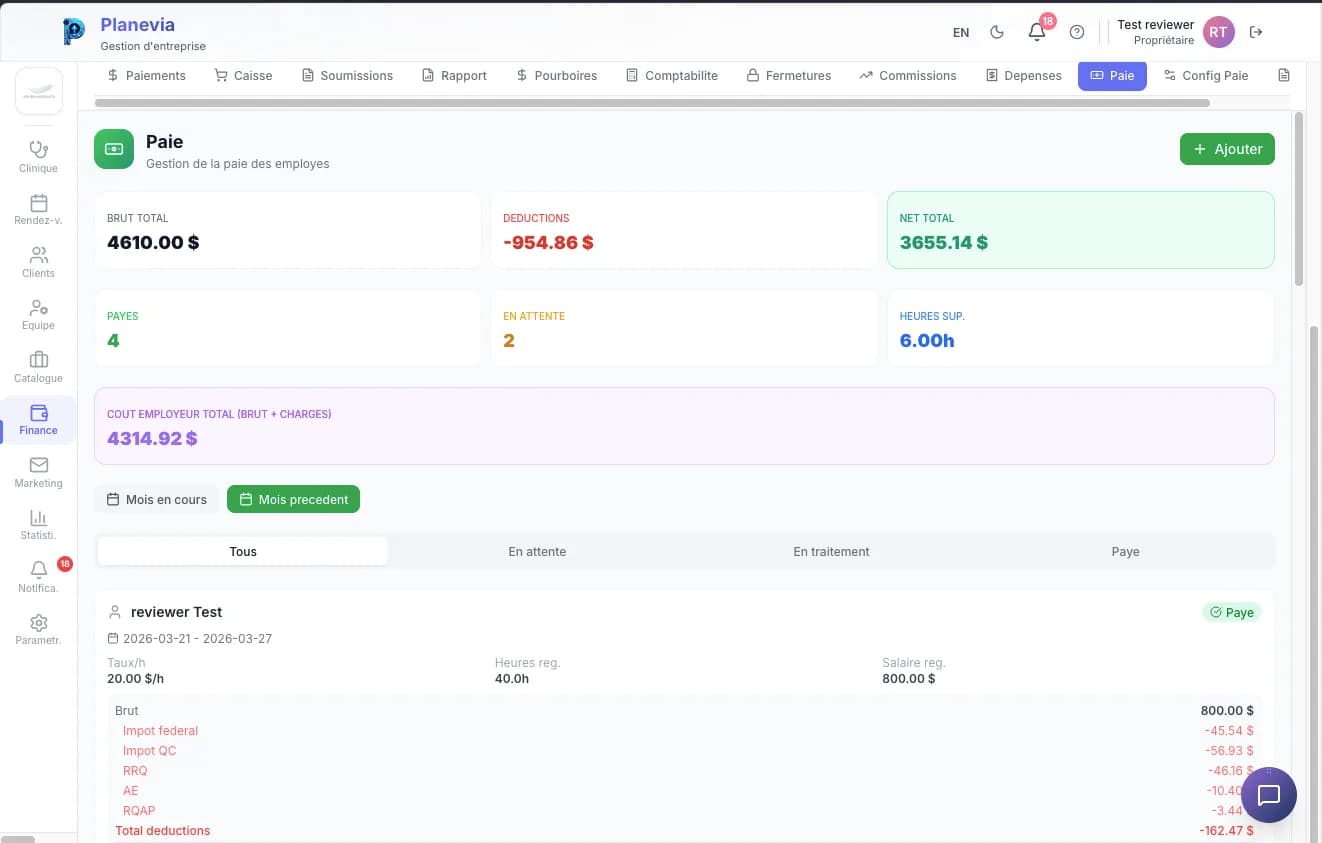This screenshot has width=1322, height=843.
Task: Open the Comptabilite tab
Action: pos(672,75)
